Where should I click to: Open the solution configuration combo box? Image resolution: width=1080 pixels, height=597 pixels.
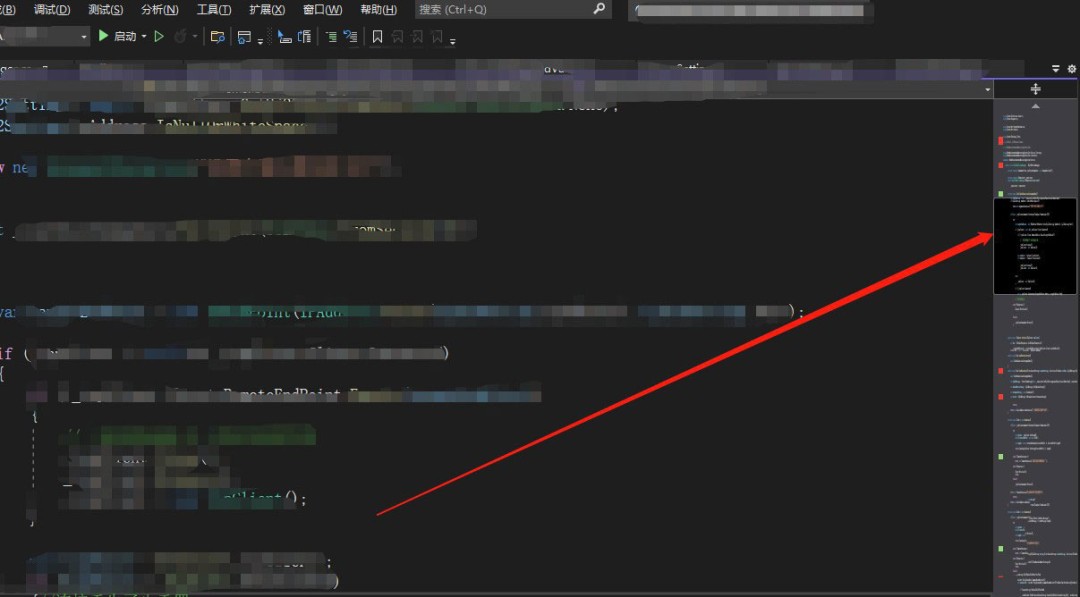pyautogui.click(x=45, y=36)
